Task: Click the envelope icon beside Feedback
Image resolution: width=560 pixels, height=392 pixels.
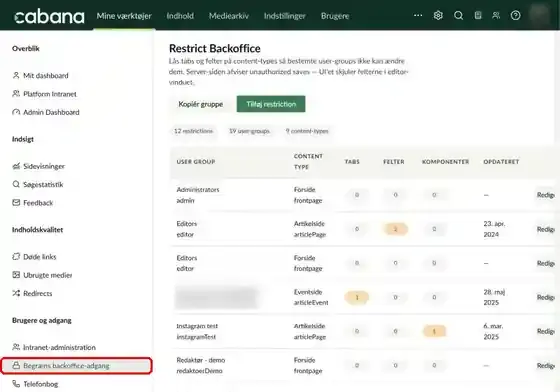Action: point(16,202)
